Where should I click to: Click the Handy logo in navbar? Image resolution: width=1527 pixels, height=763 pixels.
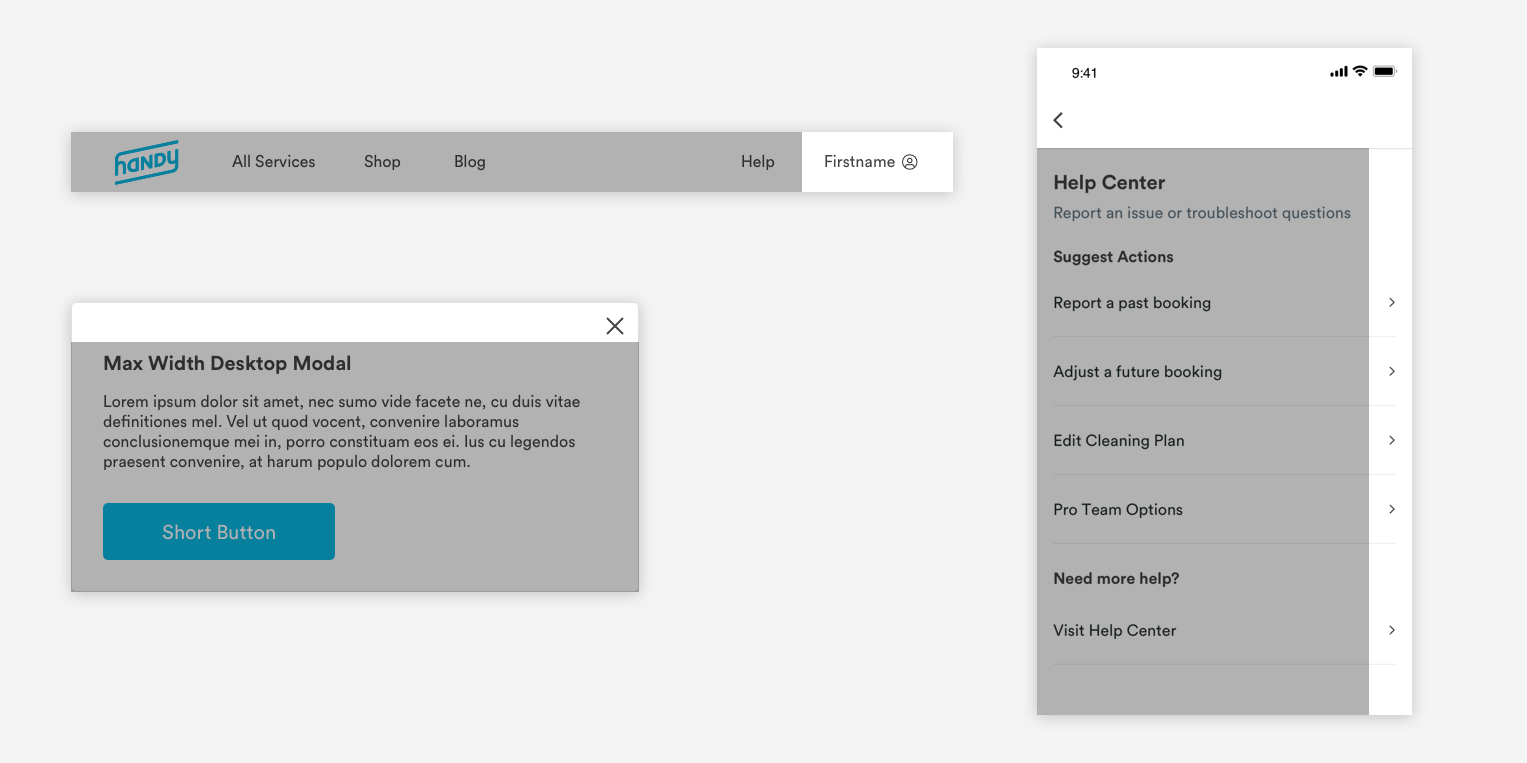click(146, 162)
